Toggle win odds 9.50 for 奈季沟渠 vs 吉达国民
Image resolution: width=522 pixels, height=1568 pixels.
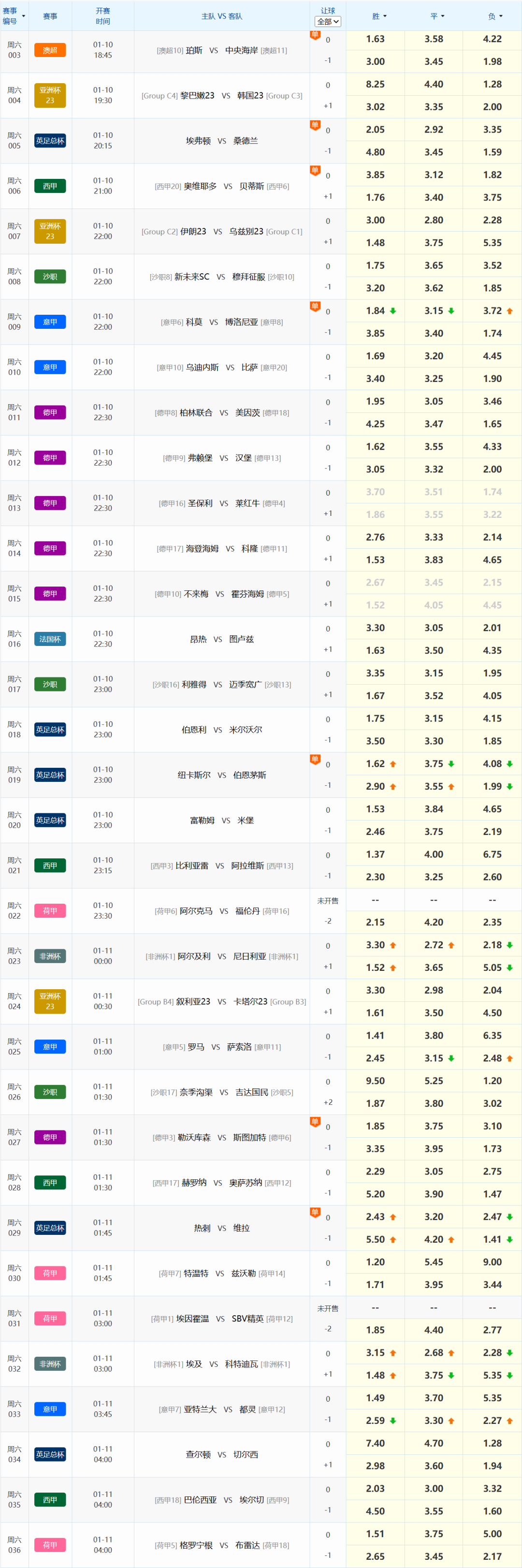[x=376, y=1081]
